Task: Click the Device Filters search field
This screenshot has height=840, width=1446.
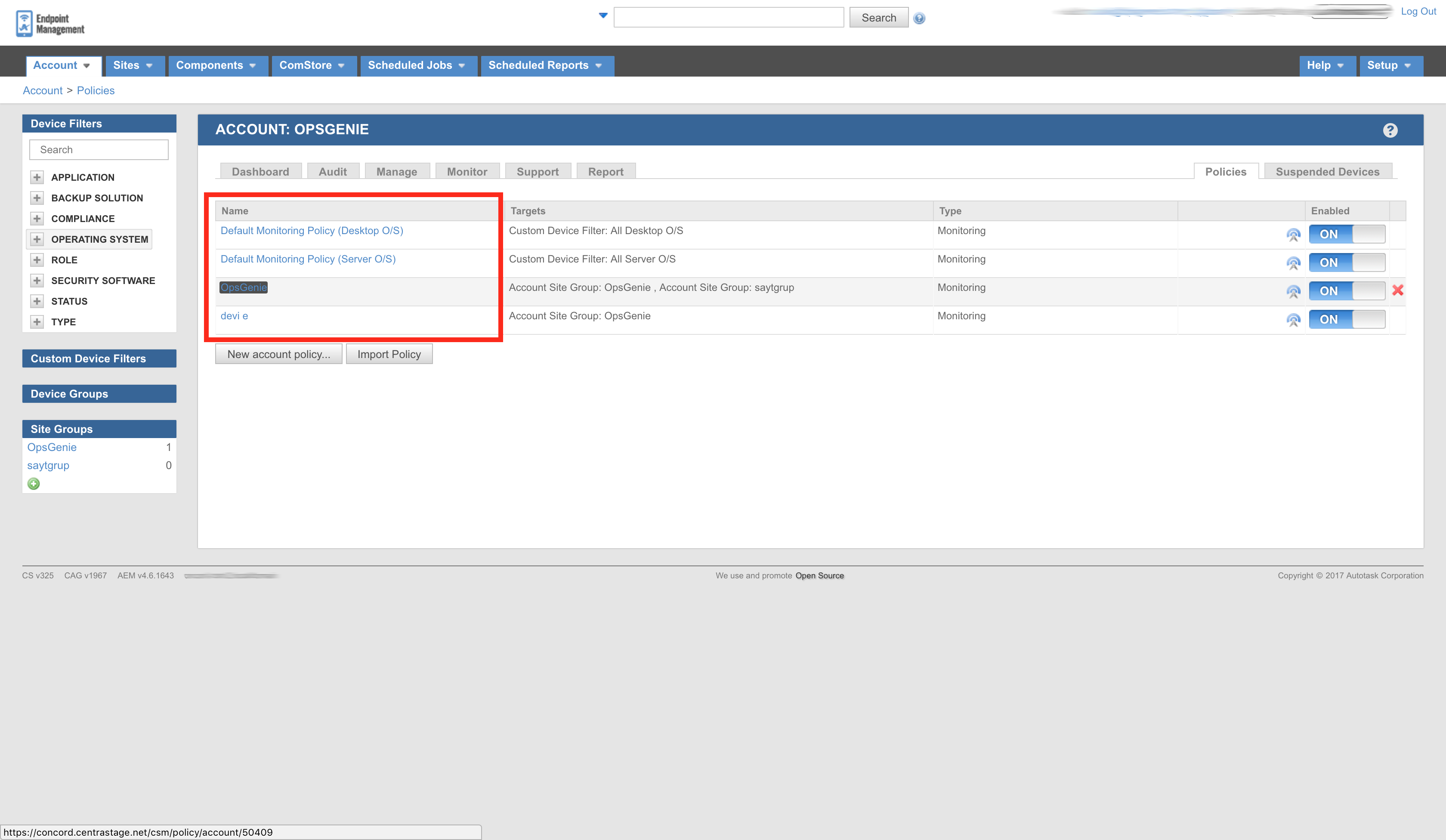Action: pyautogui.click(x=99, y=150)
